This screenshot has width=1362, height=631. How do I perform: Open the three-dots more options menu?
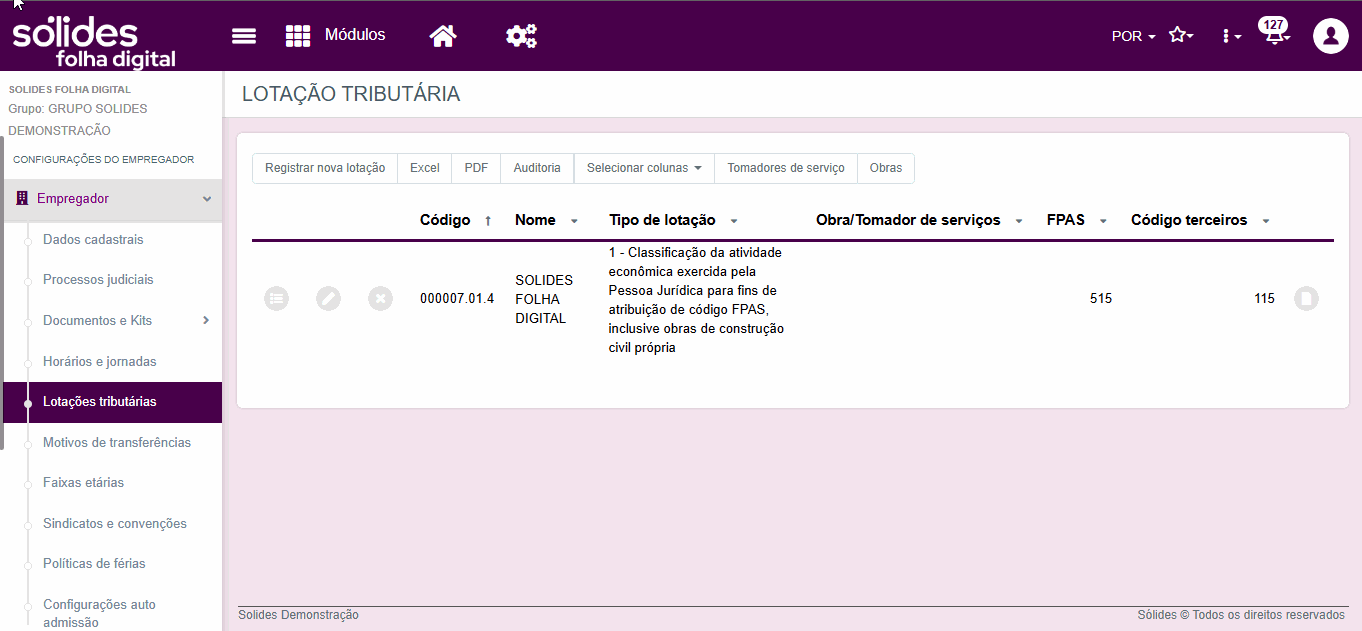tap(1231, 36)
